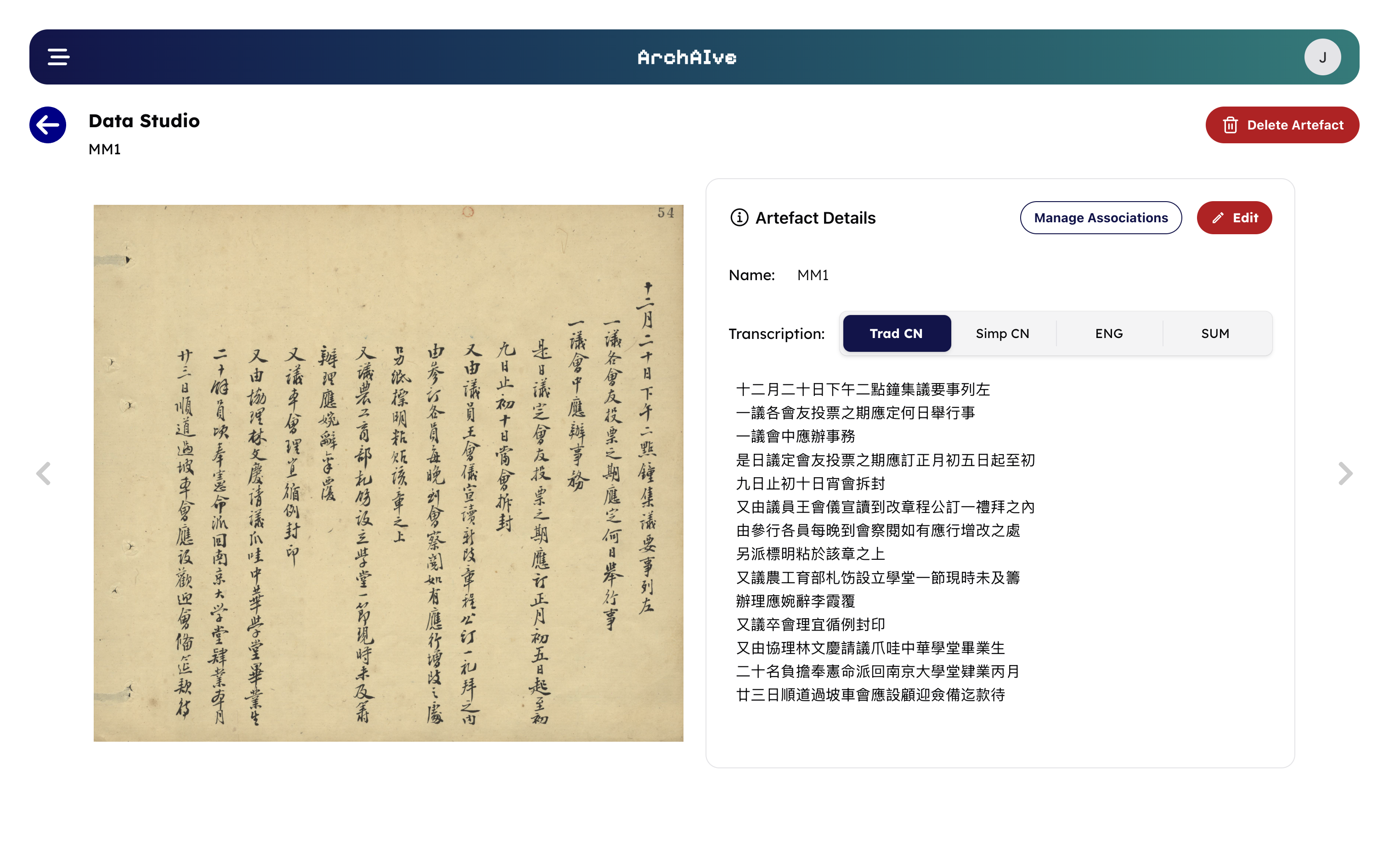Open Manage Associations
This screenshot has height=868, width=1389.
[x=1100, y=218]
